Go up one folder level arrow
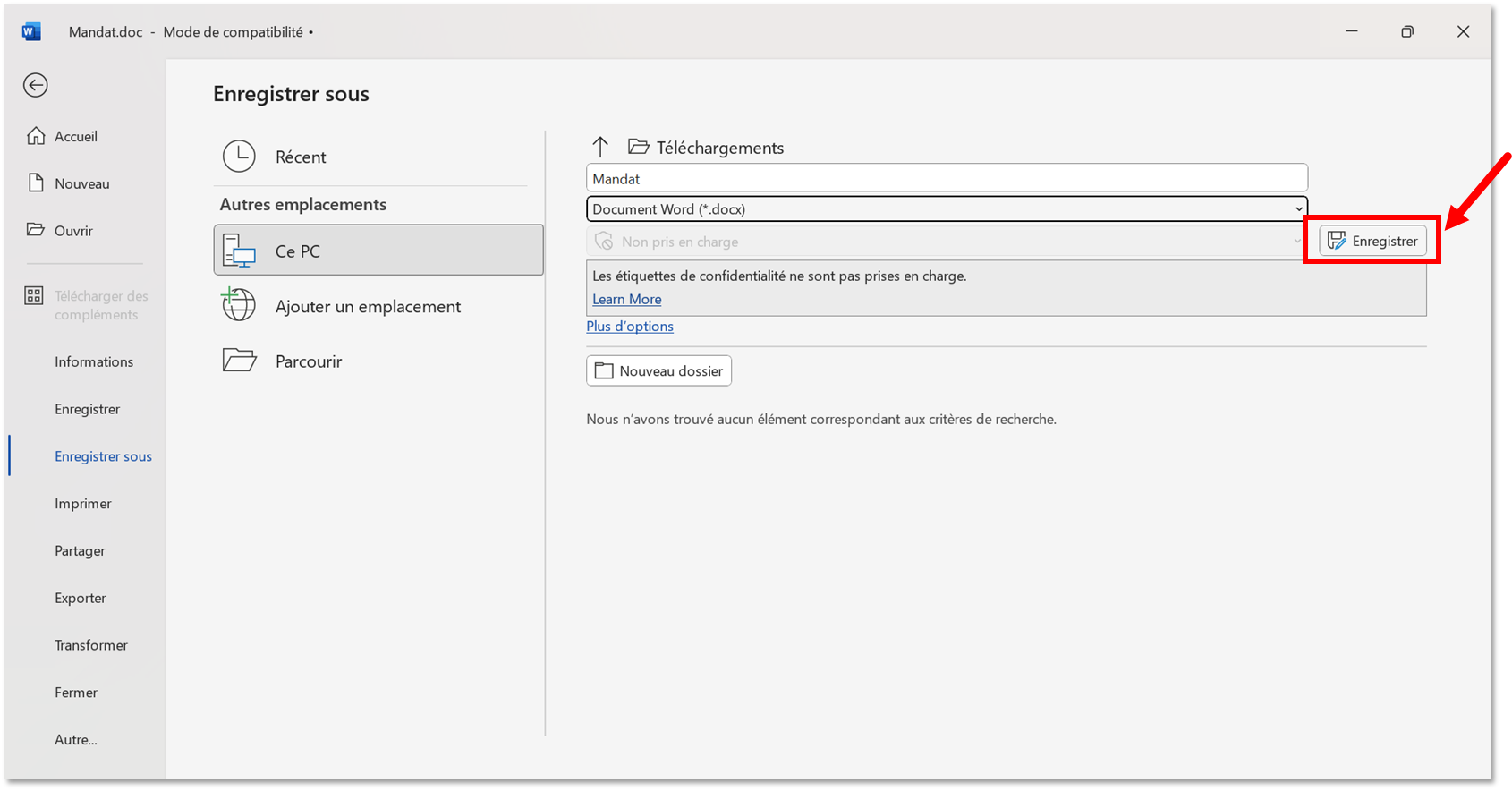The width and height of the screenshot is (1512, 791). click(x=600, y=147)
